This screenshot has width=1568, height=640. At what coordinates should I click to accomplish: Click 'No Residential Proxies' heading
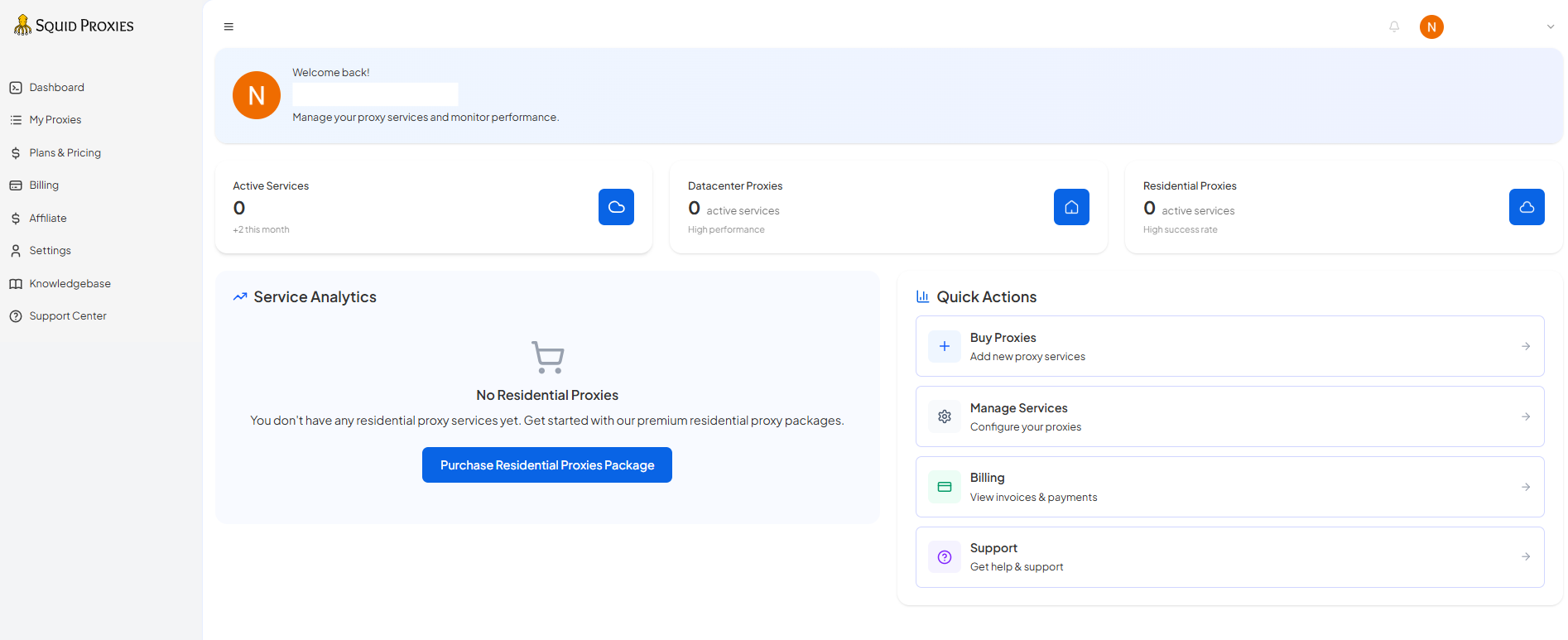pyautogui.click(x=547, y=396)
